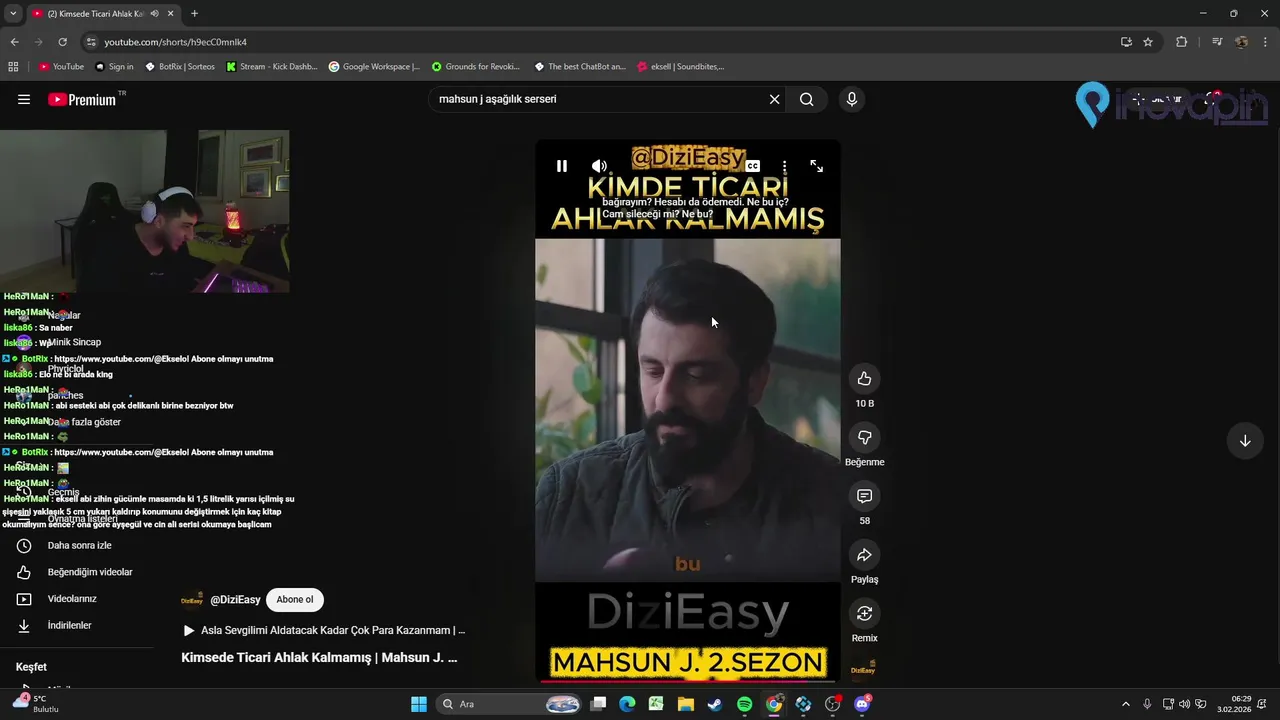Toggle closed captions on the short
The height and width of the screenshot is (720, 1280).
(x=753, y=166)
